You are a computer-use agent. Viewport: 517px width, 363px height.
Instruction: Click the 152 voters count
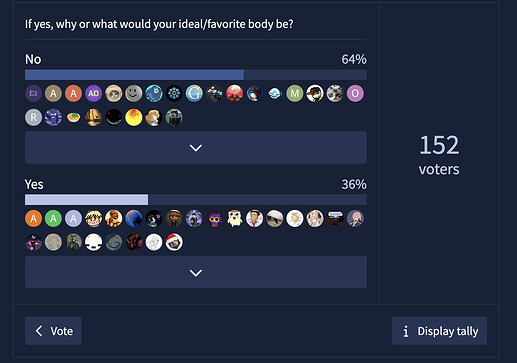tap(439, 155)
